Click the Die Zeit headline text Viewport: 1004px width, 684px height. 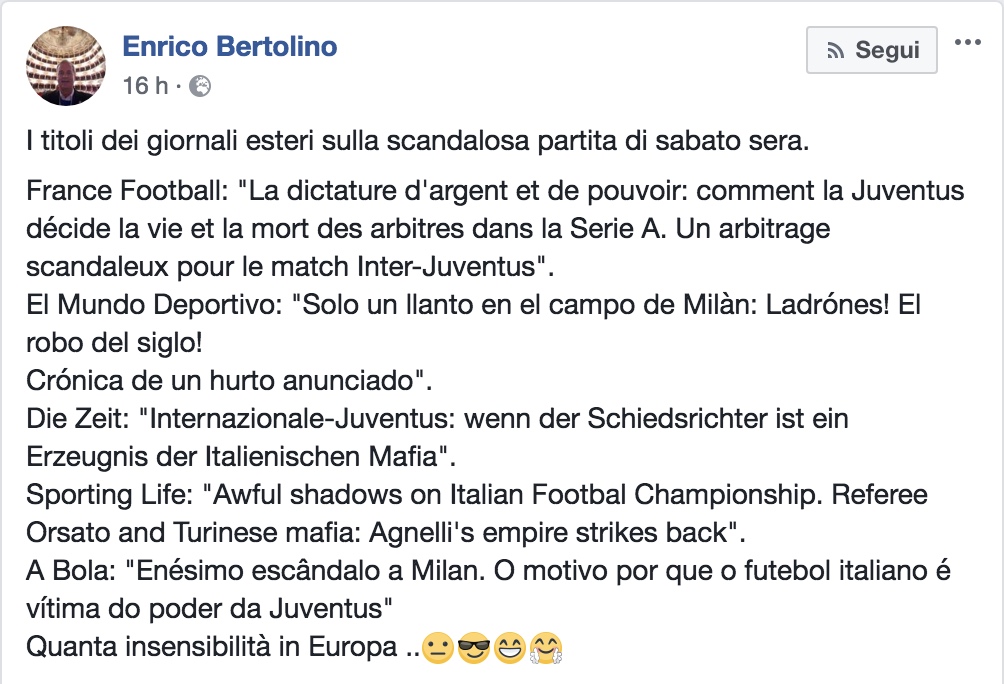click(437, 419)
